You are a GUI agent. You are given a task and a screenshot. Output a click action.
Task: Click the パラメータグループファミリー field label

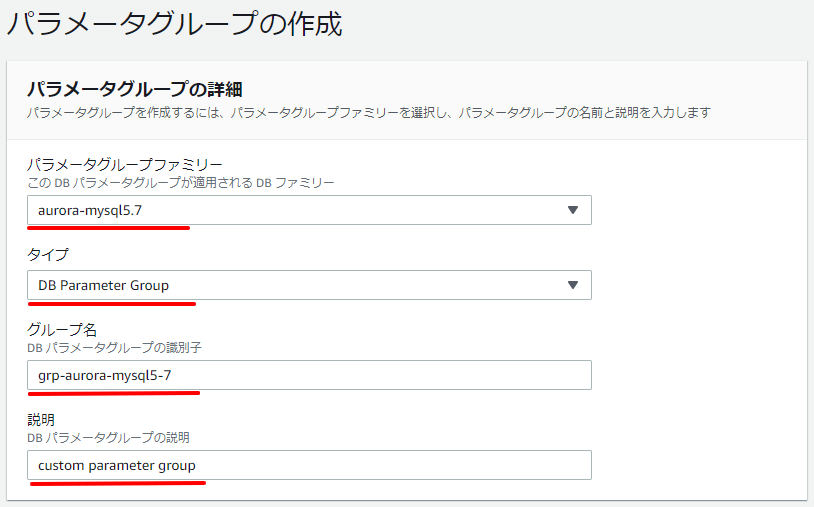(x=125, y=165)
